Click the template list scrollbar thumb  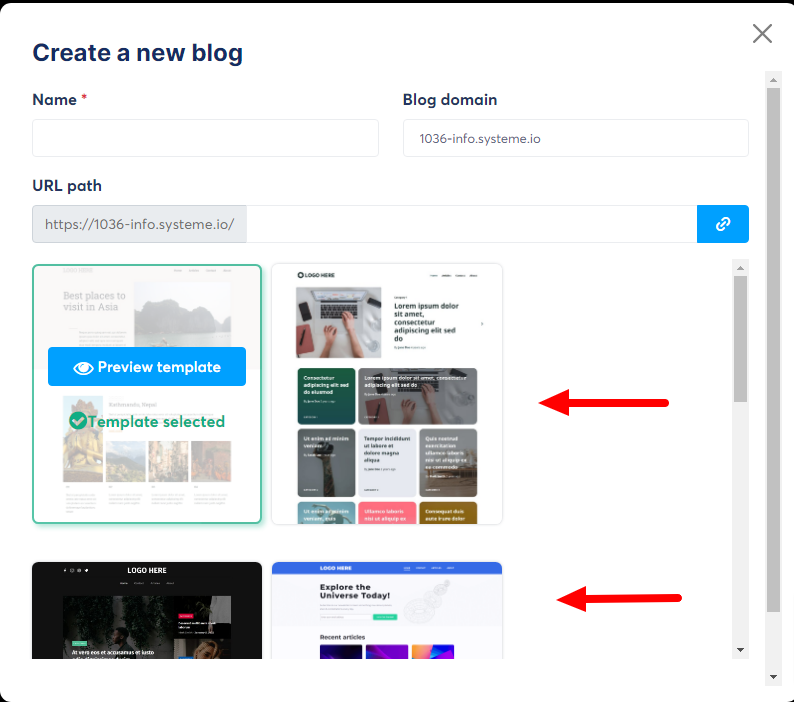point(740,339)
